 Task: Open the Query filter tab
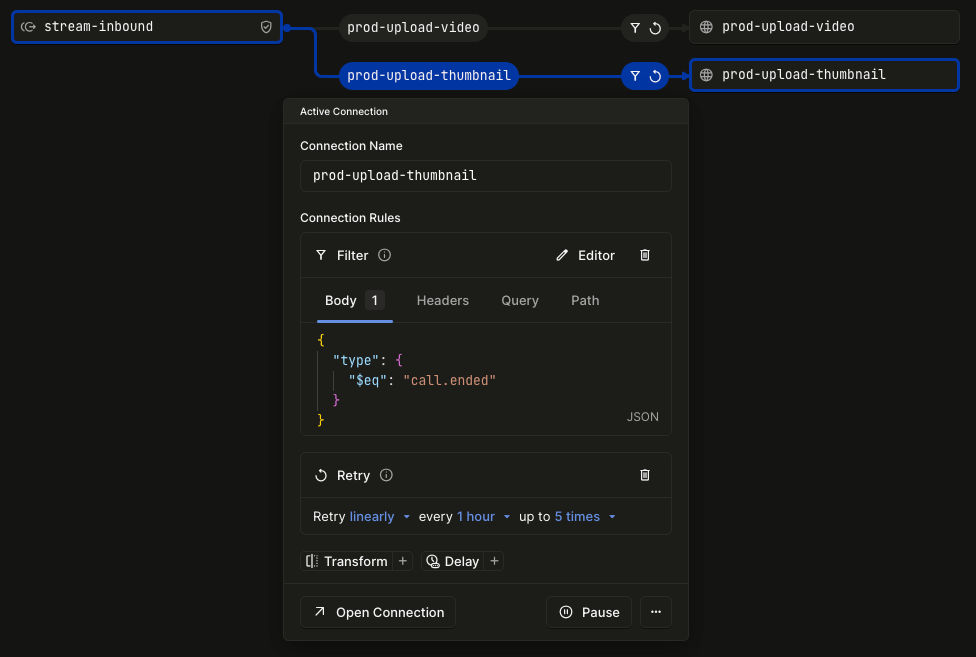[x=520, y=300]
